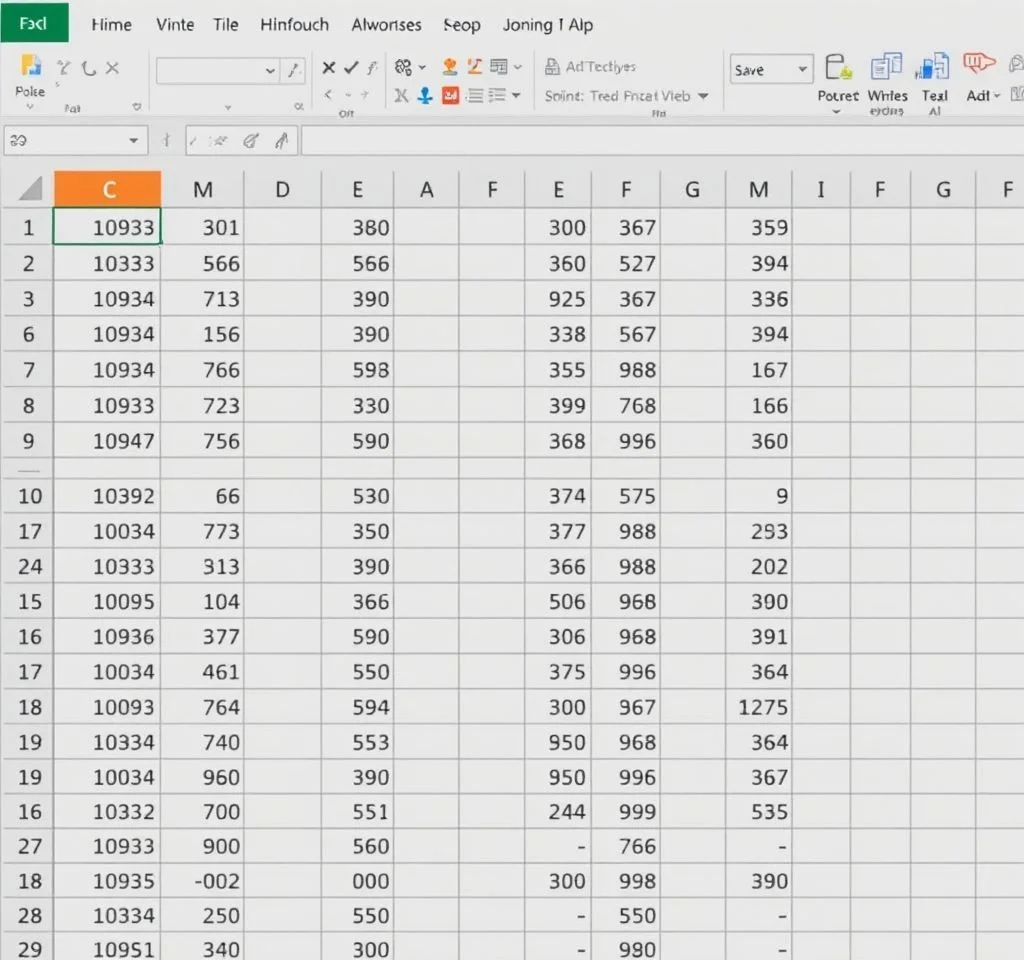Viewport: 1024px width, 960px height.
Task: Open the empty font combo box dropdown
Action: pyautogui.click(x=270, y=70)
